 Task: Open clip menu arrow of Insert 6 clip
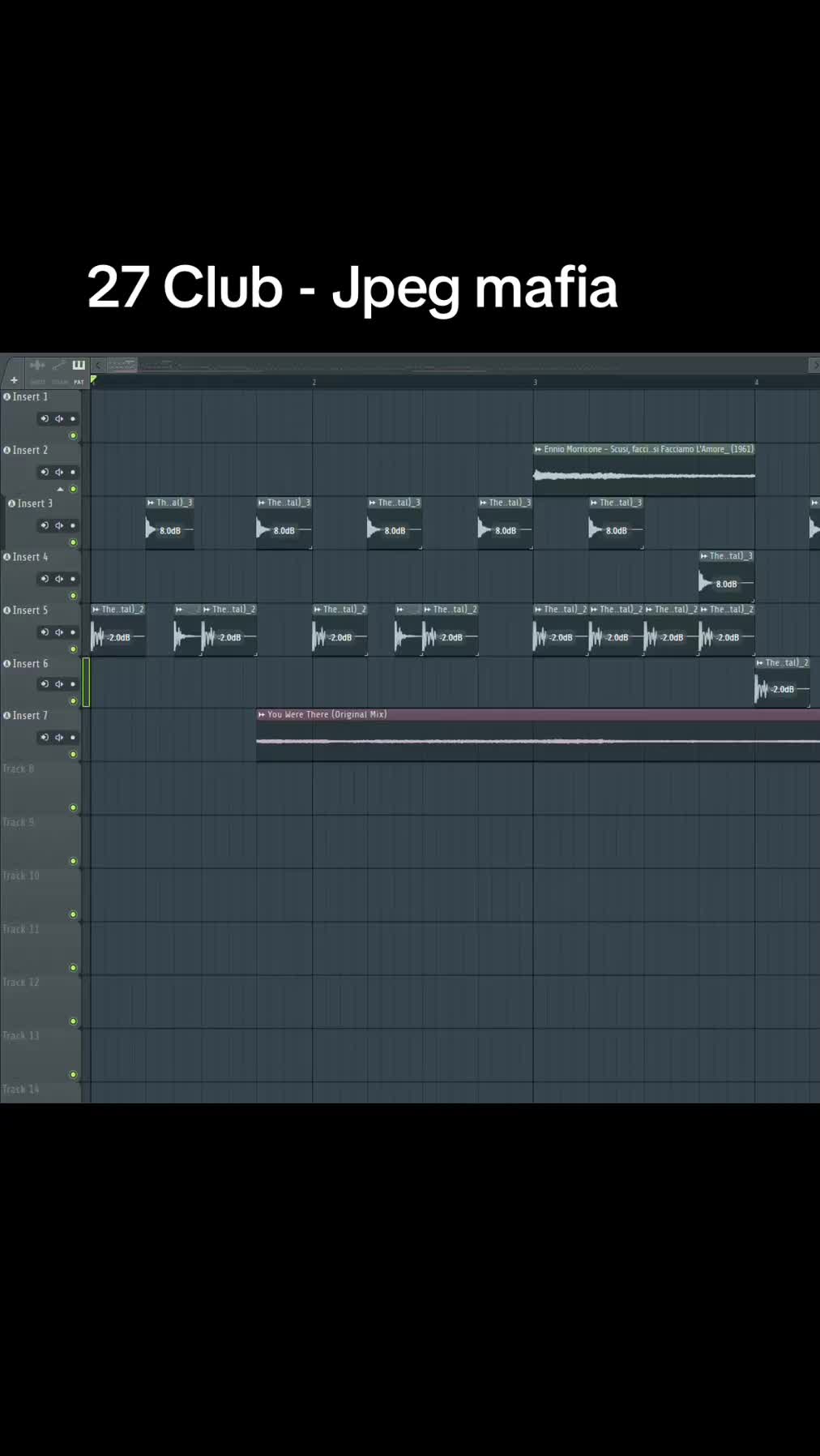click(x=760, y=663)
